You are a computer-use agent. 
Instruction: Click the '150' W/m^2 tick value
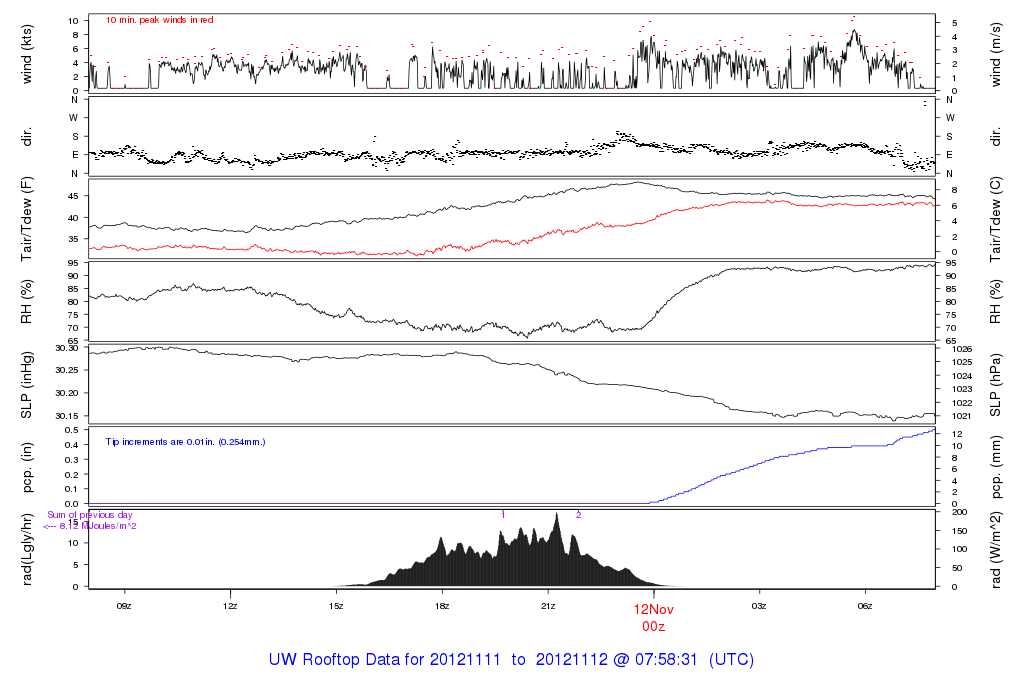click(x=959, y=531)
